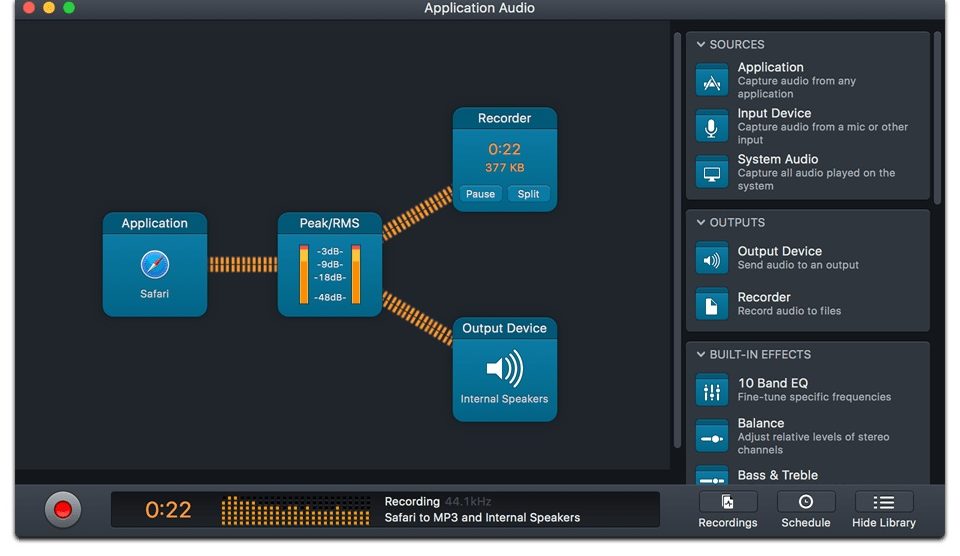Click the Bass & Treble effect item
Screen dimensions: 960x556
[778, 475]
